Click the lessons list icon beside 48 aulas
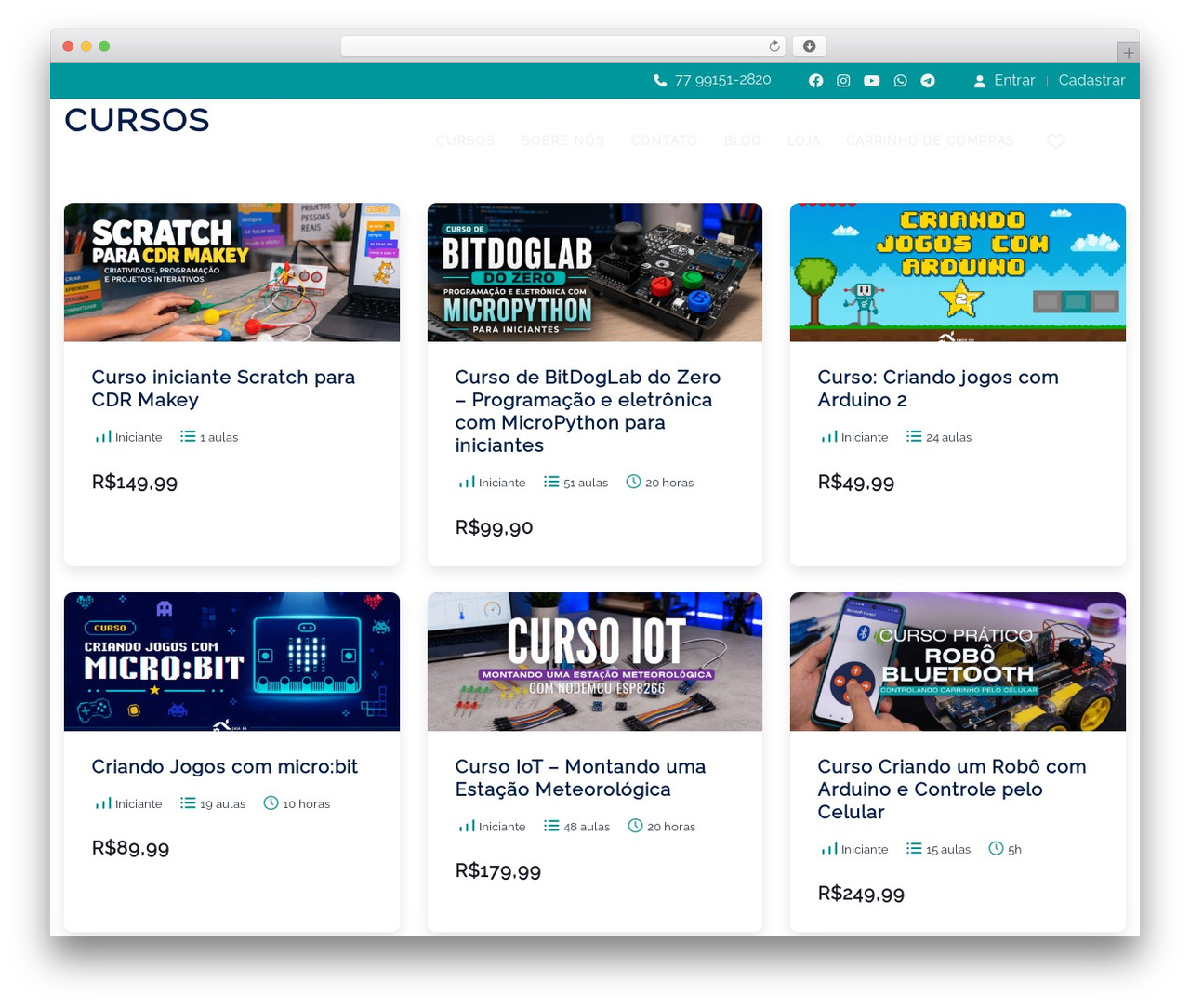The height and width of the screenshot is (1008, 1190). click(x=551, y=826)
